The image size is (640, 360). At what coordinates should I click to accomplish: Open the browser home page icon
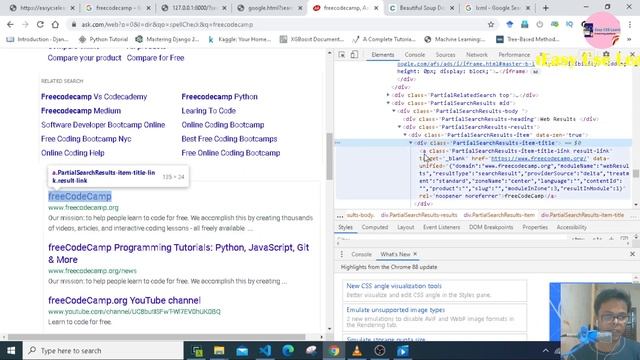tap(55, 24)
